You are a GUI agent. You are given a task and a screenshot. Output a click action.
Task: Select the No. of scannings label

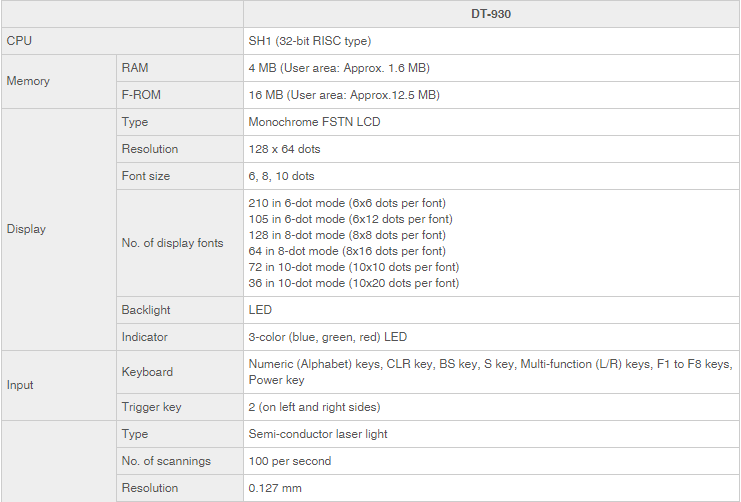point(165,461)
